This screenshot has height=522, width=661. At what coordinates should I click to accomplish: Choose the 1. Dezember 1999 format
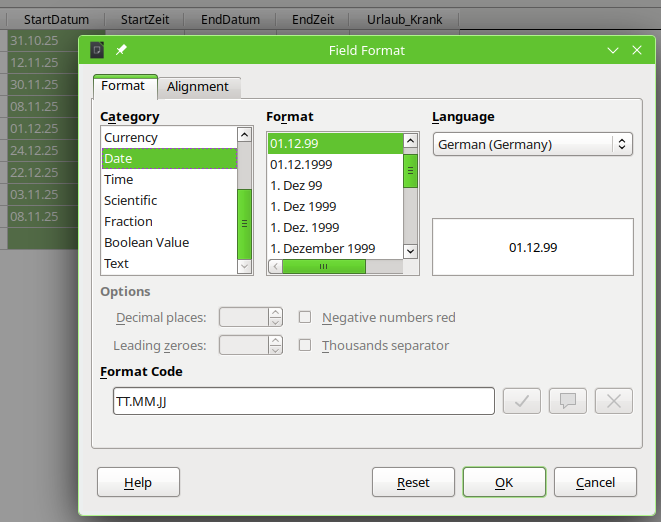(x=322, y=248)
